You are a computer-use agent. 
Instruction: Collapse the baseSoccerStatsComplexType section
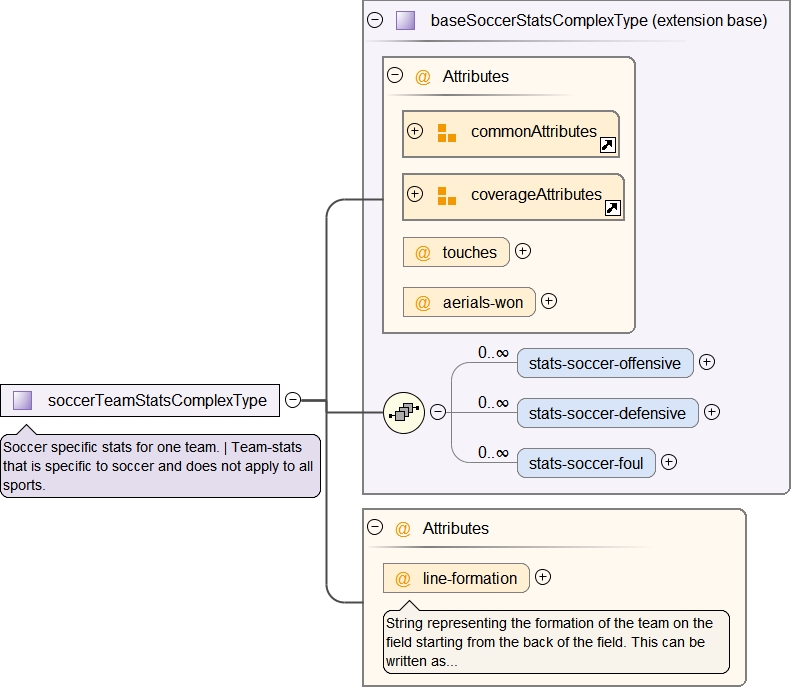[x=375, y=20]
